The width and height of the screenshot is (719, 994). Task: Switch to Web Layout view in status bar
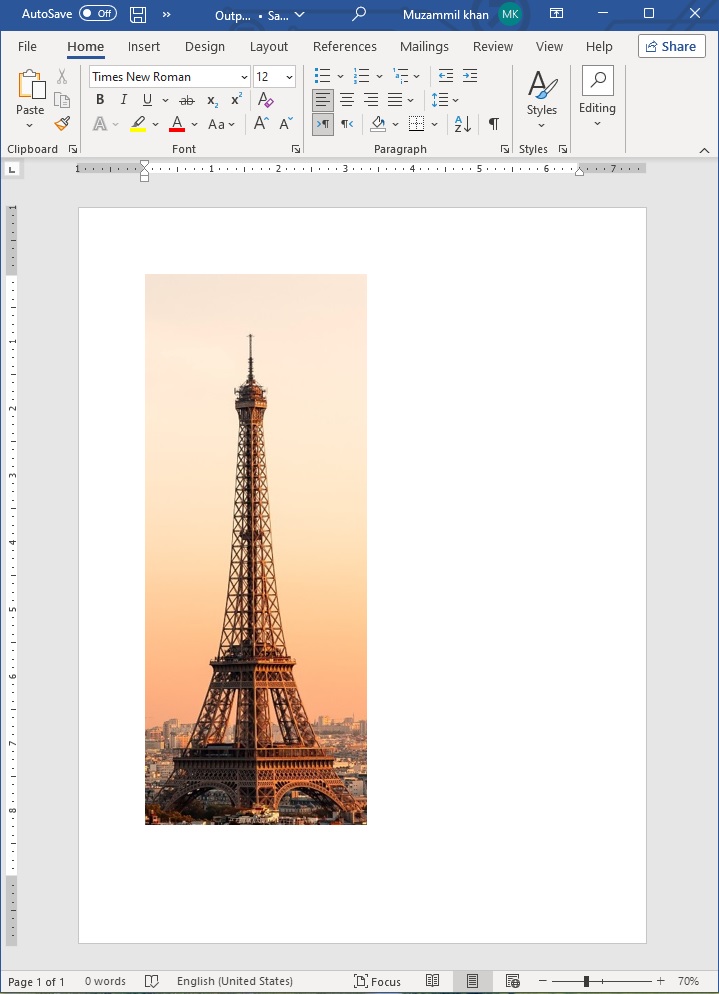pyautogui.click(x=512, y=981)
